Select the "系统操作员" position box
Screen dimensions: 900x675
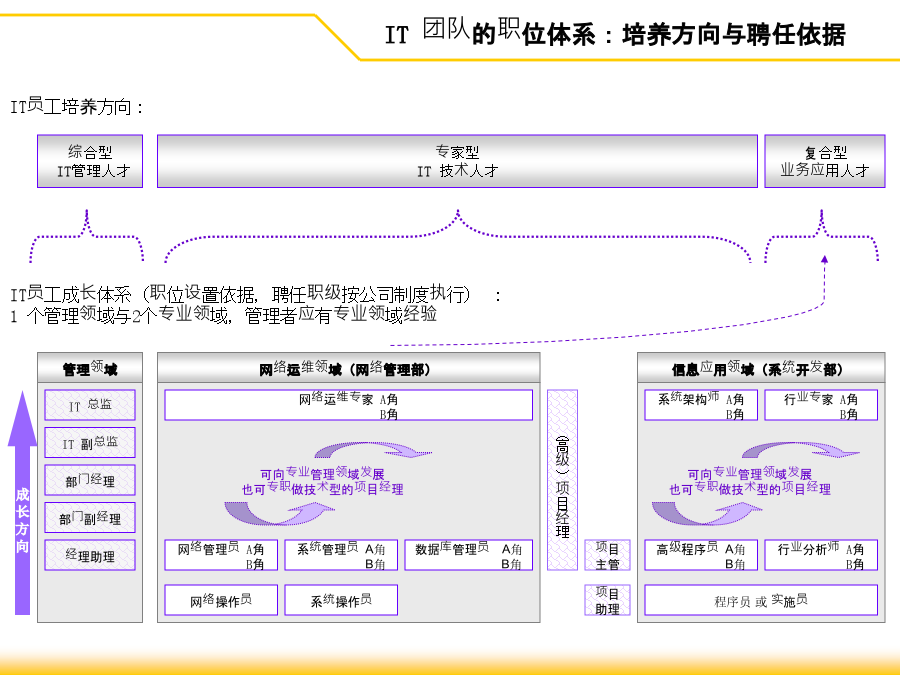(x=341, y=600)
